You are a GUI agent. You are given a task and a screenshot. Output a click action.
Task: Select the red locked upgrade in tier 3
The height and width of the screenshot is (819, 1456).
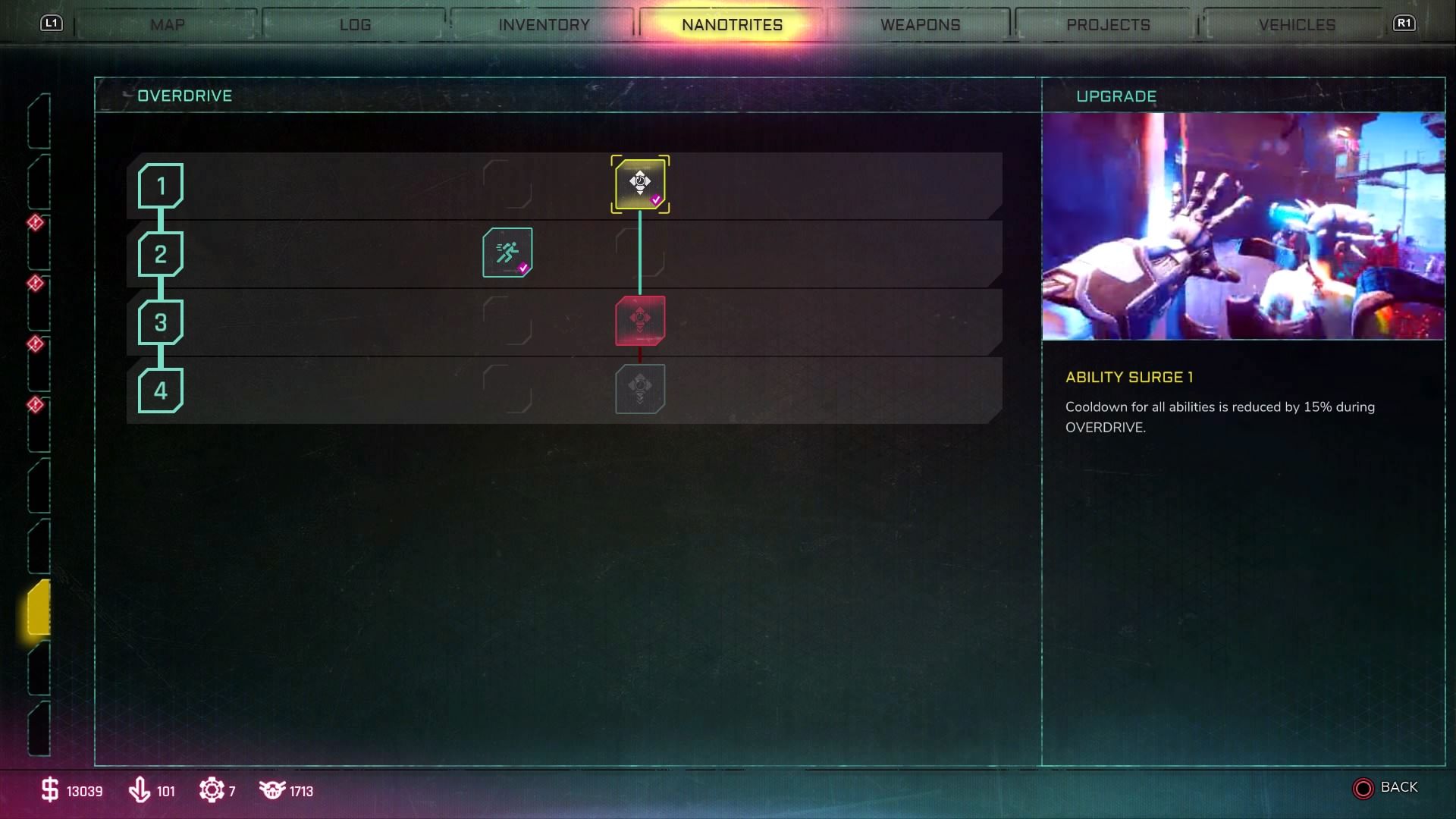tap(640, 321)
